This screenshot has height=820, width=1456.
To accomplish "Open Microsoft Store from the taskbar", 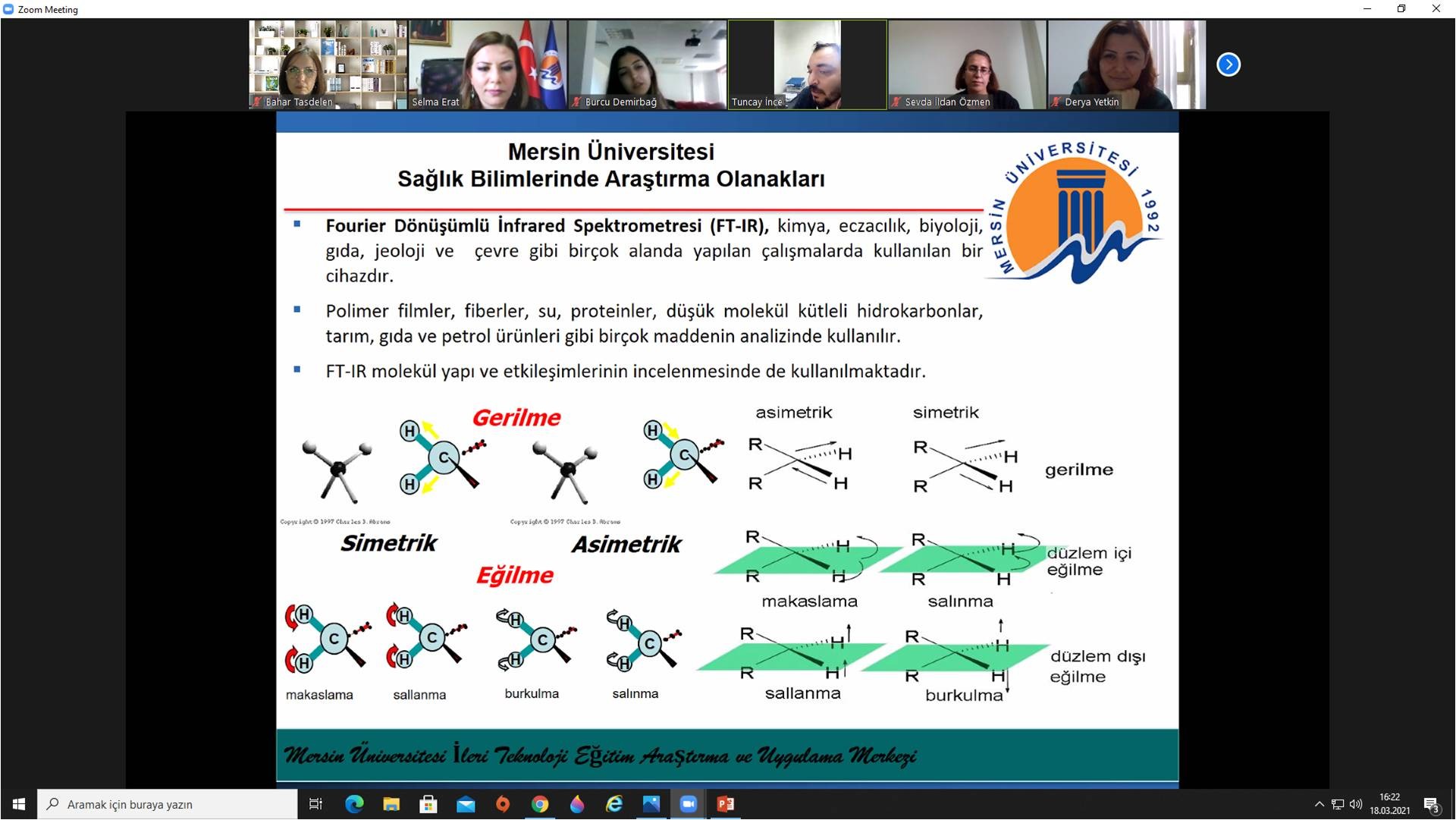I will [x=428, y=804].
